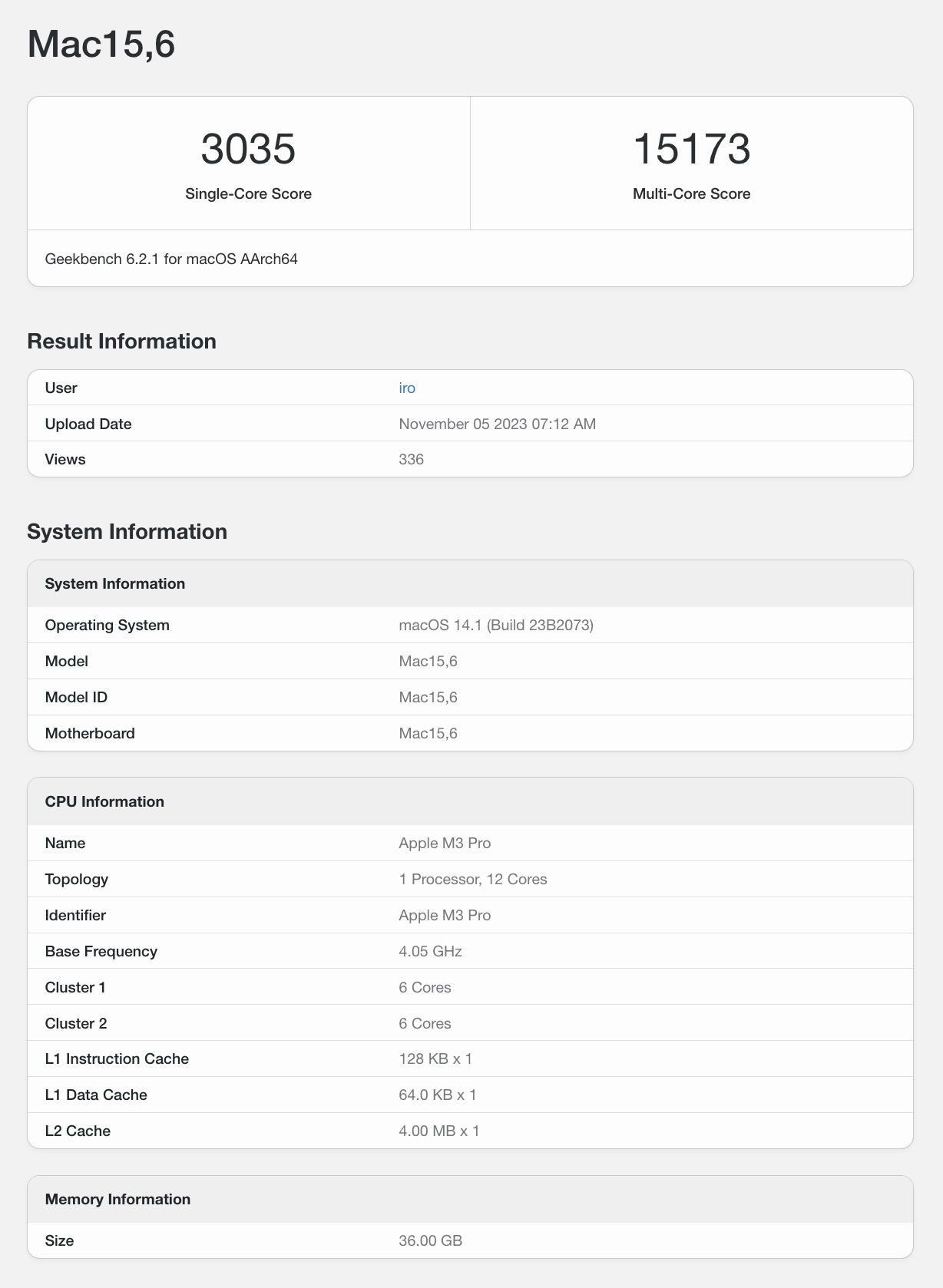Click the Multi-Core Score label

(691, 193)
